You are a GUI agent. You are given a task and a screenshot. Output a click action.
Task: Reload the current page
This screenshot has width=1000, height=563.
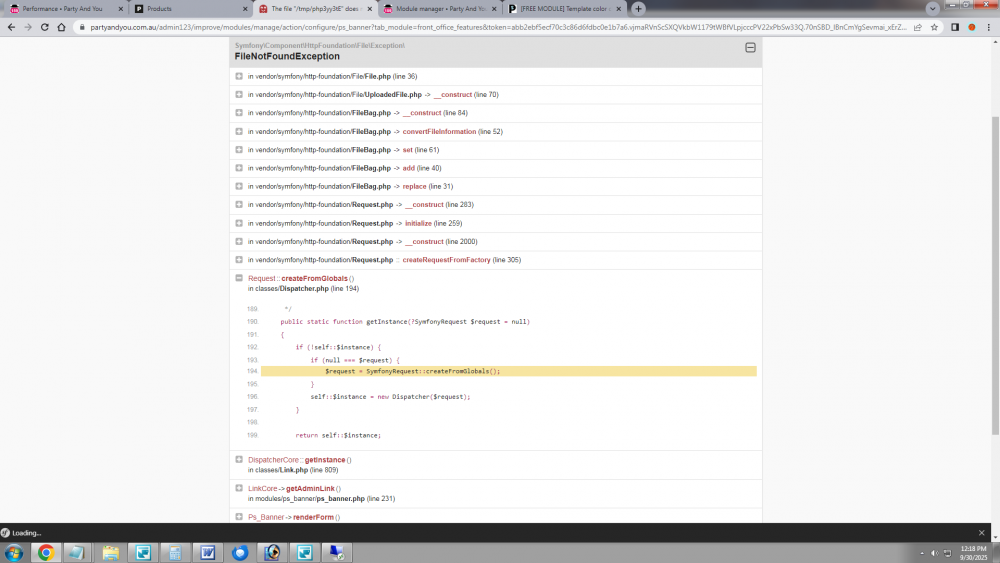pyautogui.click(x=45, y=27)
